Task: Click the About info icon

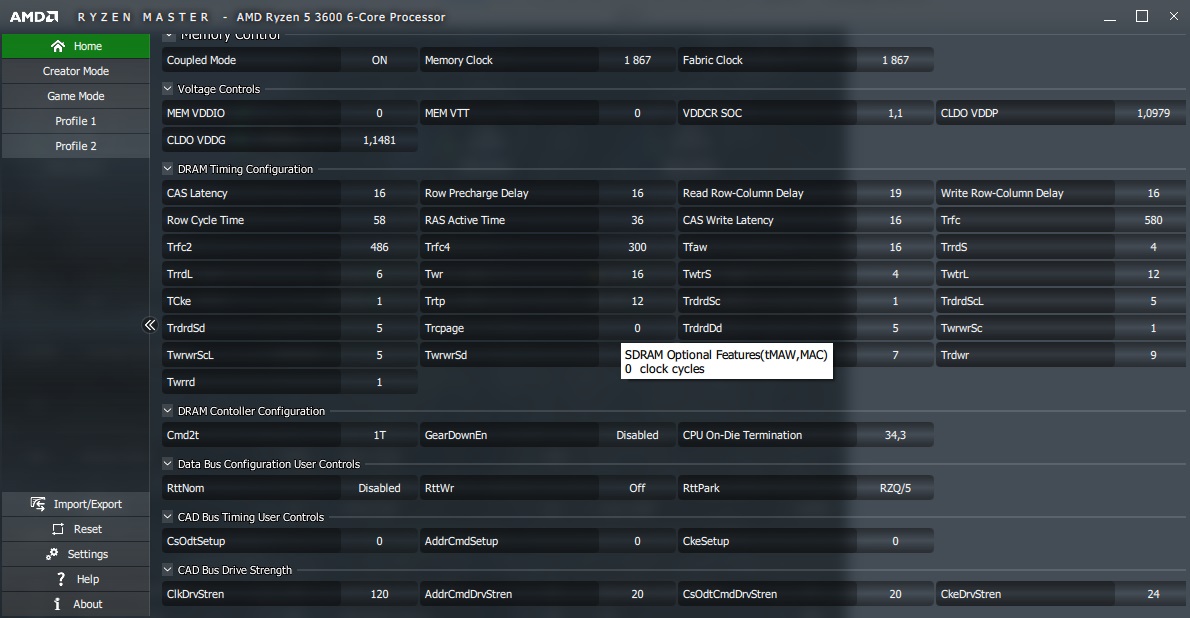Action: click(x=57, y=604)
